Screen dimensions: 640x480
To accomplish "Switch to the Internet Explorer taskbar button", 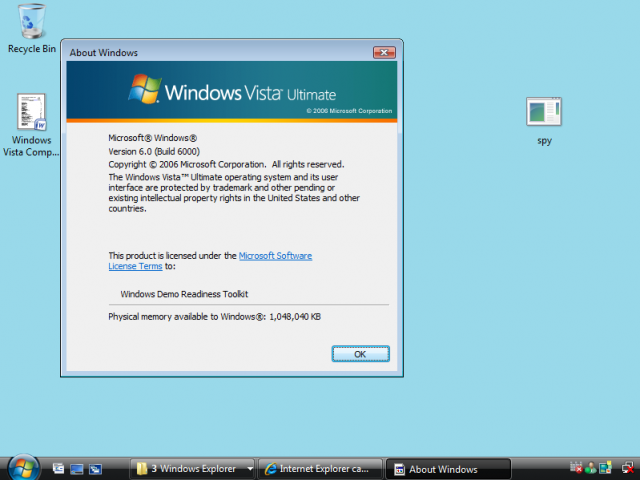I will (320, 469).
